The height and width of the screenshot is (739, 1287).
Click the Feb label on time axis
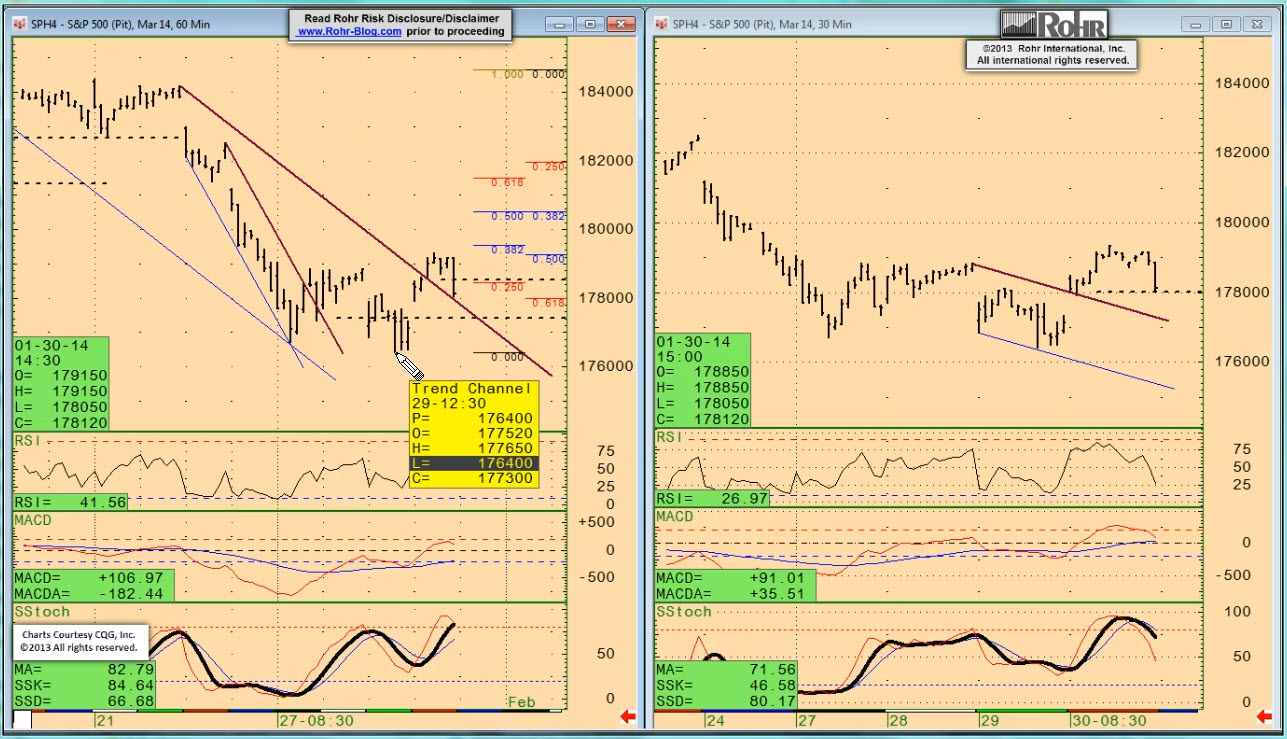521,702
